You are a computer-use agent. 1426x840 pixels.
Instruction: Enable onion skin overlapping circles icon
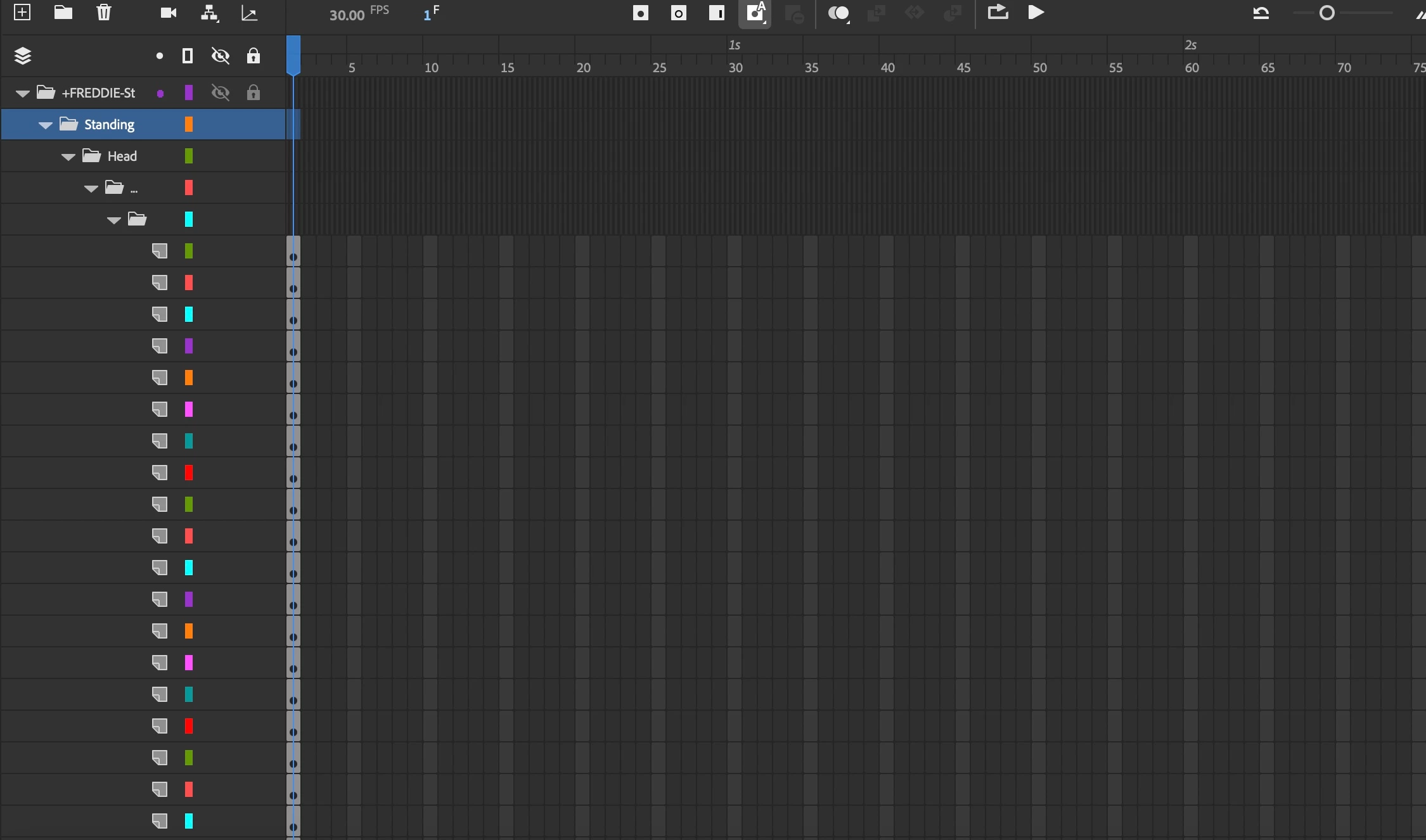coord(838,13)
